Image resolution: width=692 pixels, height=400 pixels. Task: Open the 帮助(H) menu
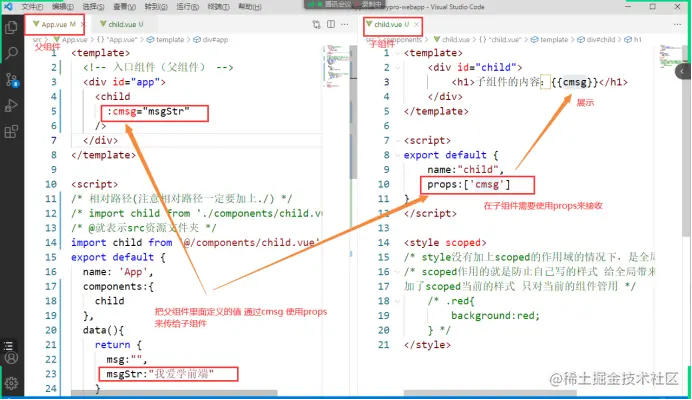point(250,7)
